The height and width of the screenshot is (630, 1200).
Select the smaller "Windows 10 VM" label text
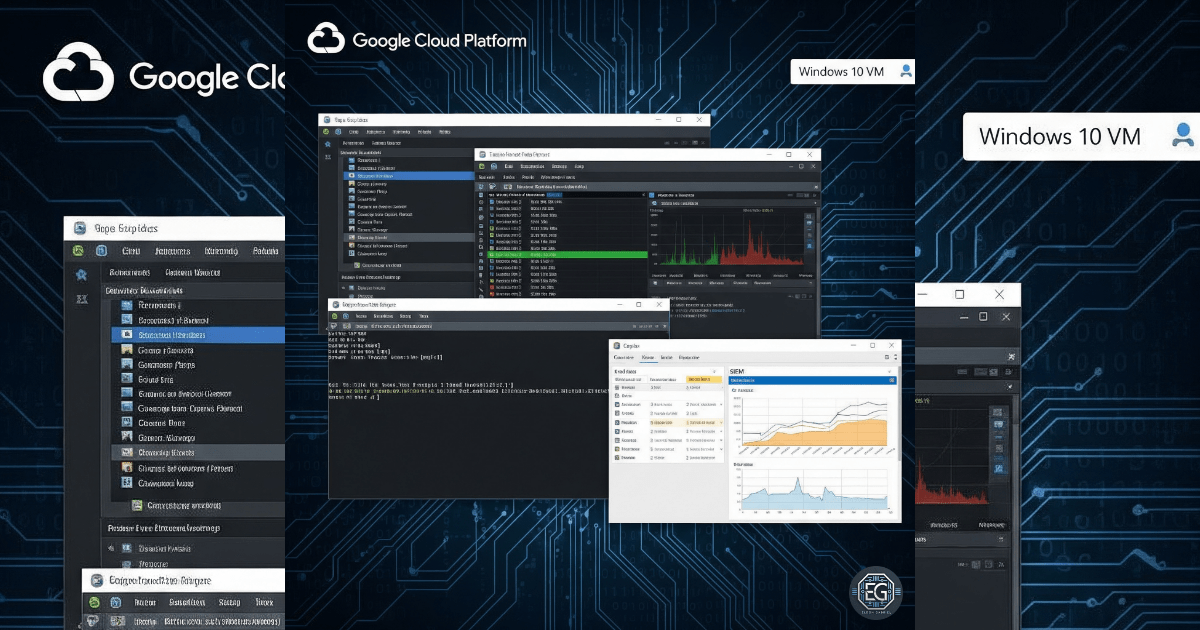click(841, 72)
